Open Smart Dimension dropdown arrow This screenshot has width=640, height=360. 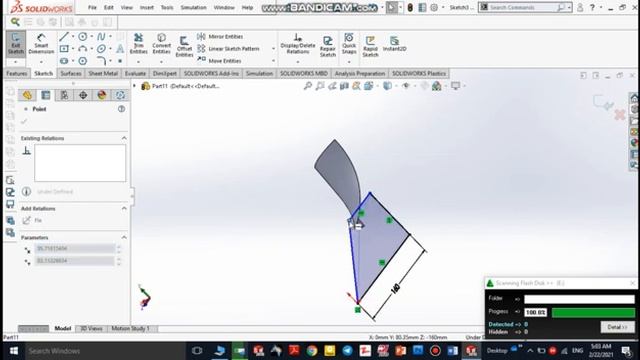point(41,62)
